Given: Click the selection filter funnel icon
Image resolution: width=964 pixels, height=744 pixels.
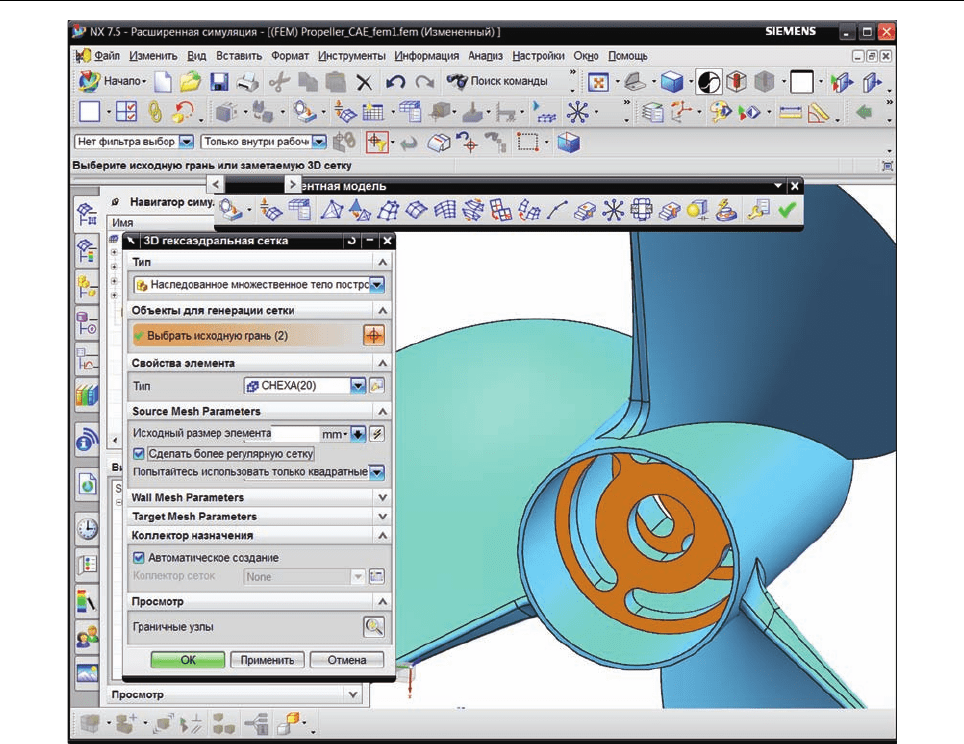Looking at the screenshot, I should (377, 143).
